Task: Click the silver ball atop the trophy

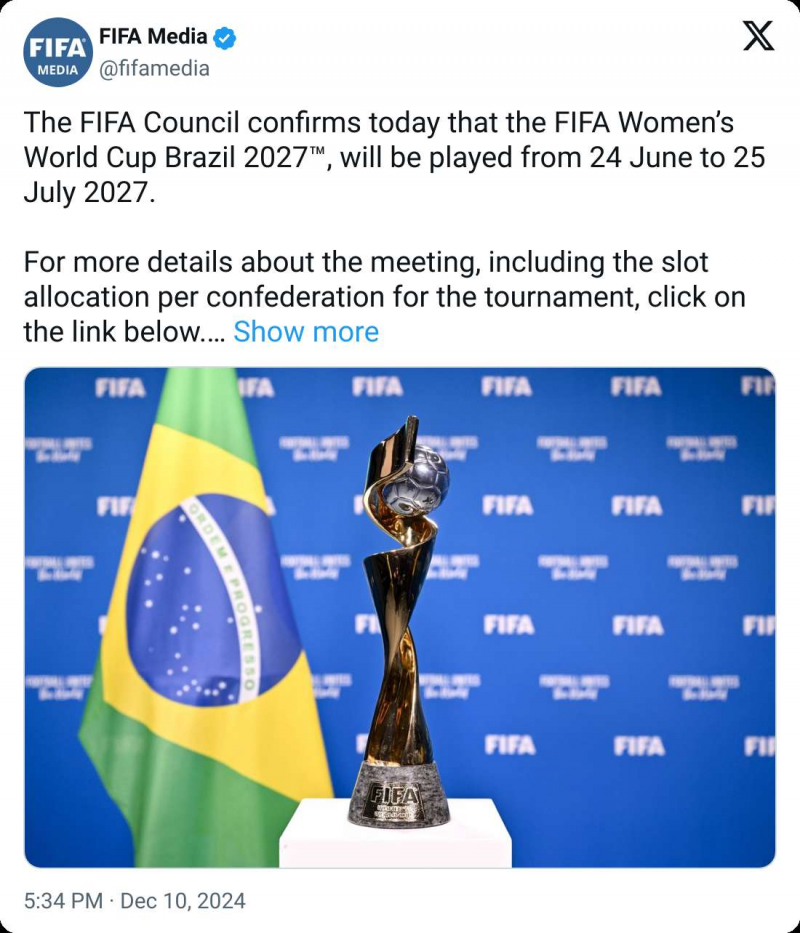Action: [416, 476]
